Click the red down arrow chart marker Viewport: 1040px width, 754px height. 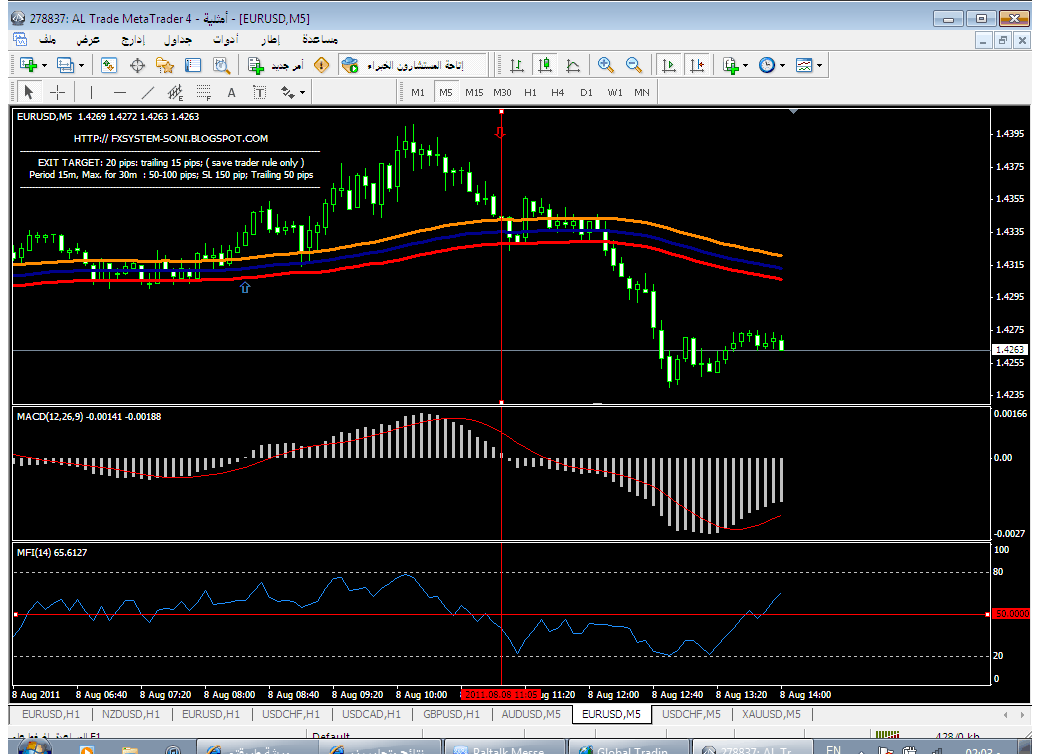[x=501, y=132]
